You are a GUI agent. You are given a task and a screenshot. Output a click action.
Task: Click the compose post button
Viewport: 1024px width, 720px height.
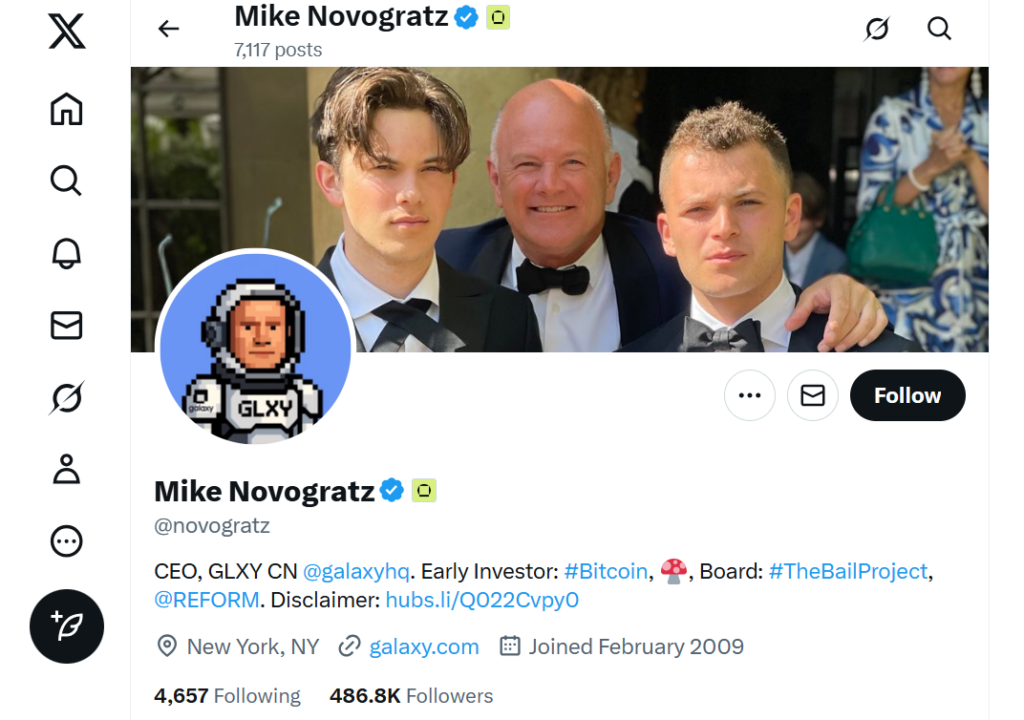67,626
